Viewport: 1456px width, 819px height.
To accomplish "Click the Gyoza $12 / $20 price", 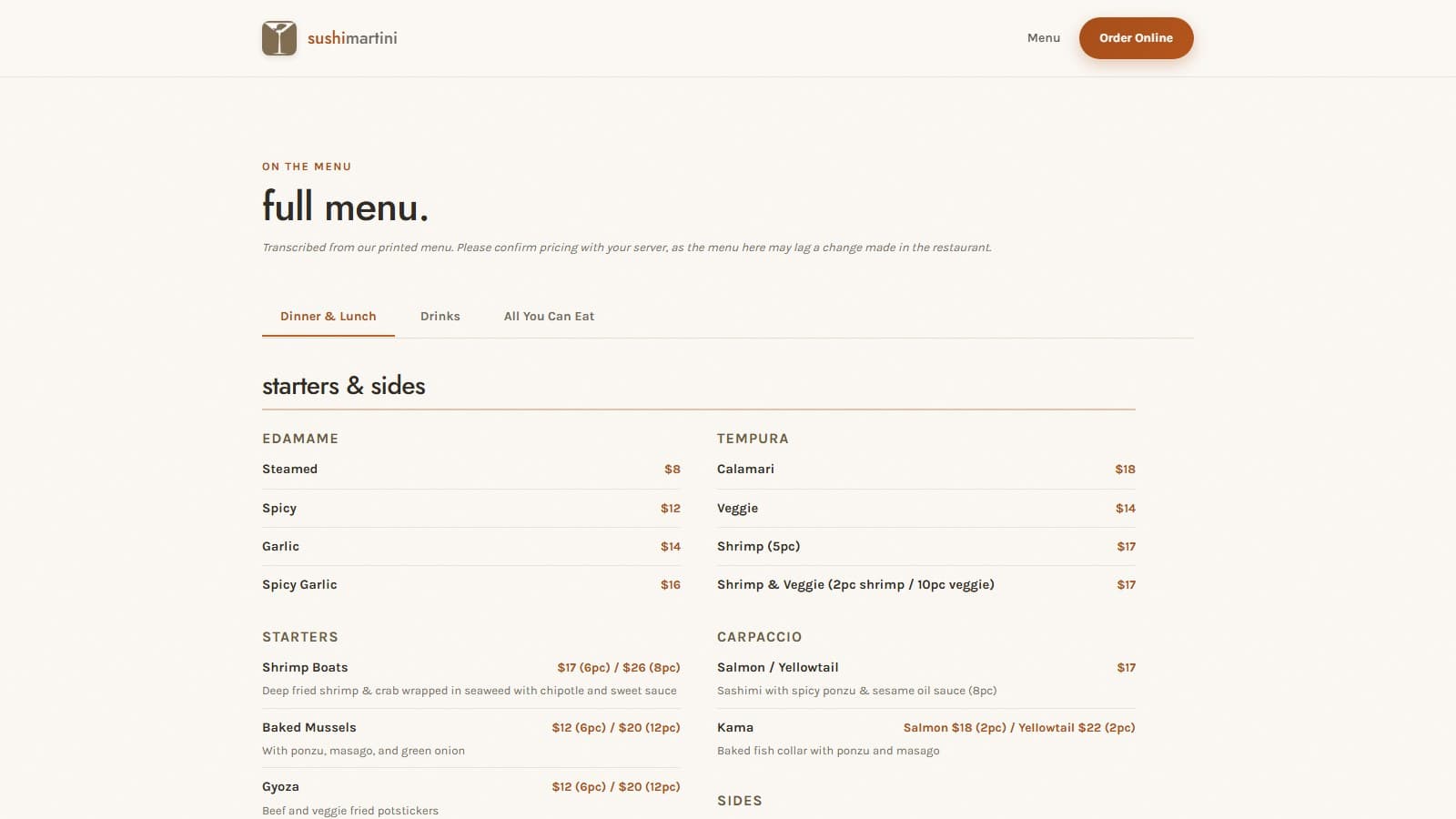I will 616,787.
